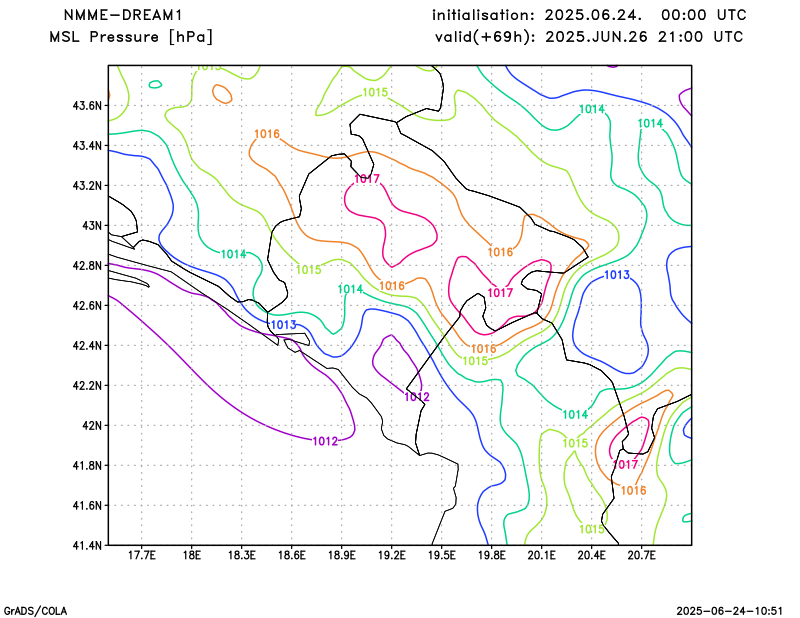Click the 18.9E longitude label
800x618 pixels.
click(341, 556)
